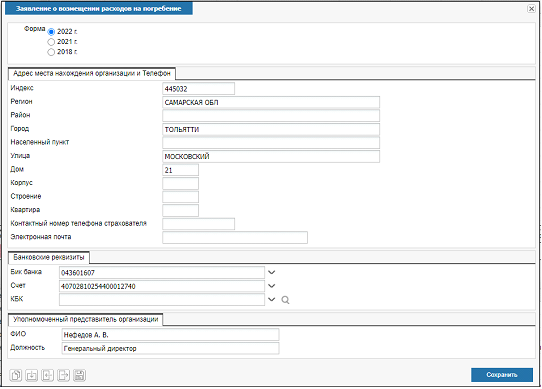Screen dimensions: 542x389
Task: Click the Электронная почта field
Action: [x=235, y=238]
